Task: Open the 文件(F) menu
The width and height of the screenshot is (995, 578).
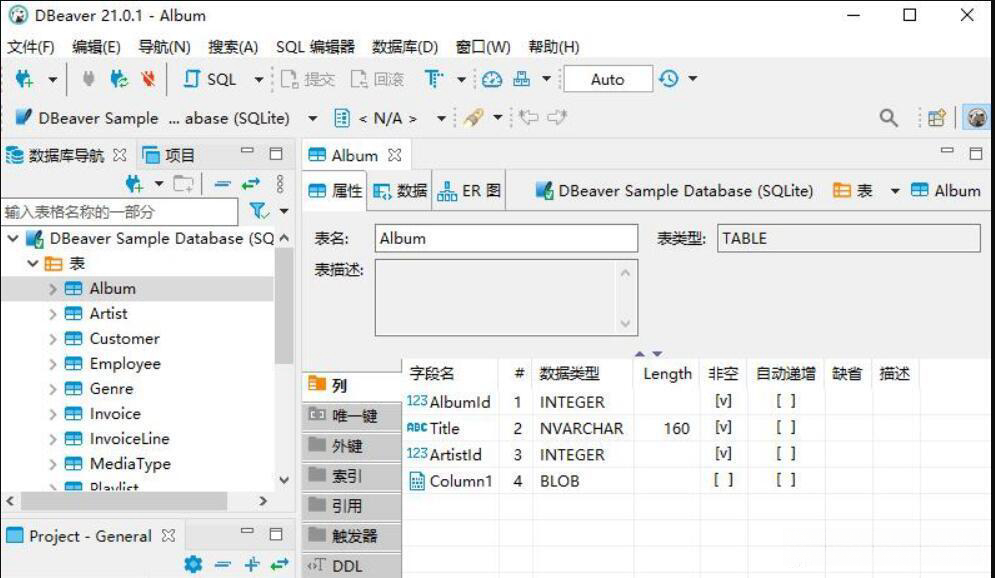Action: [30, 47]
